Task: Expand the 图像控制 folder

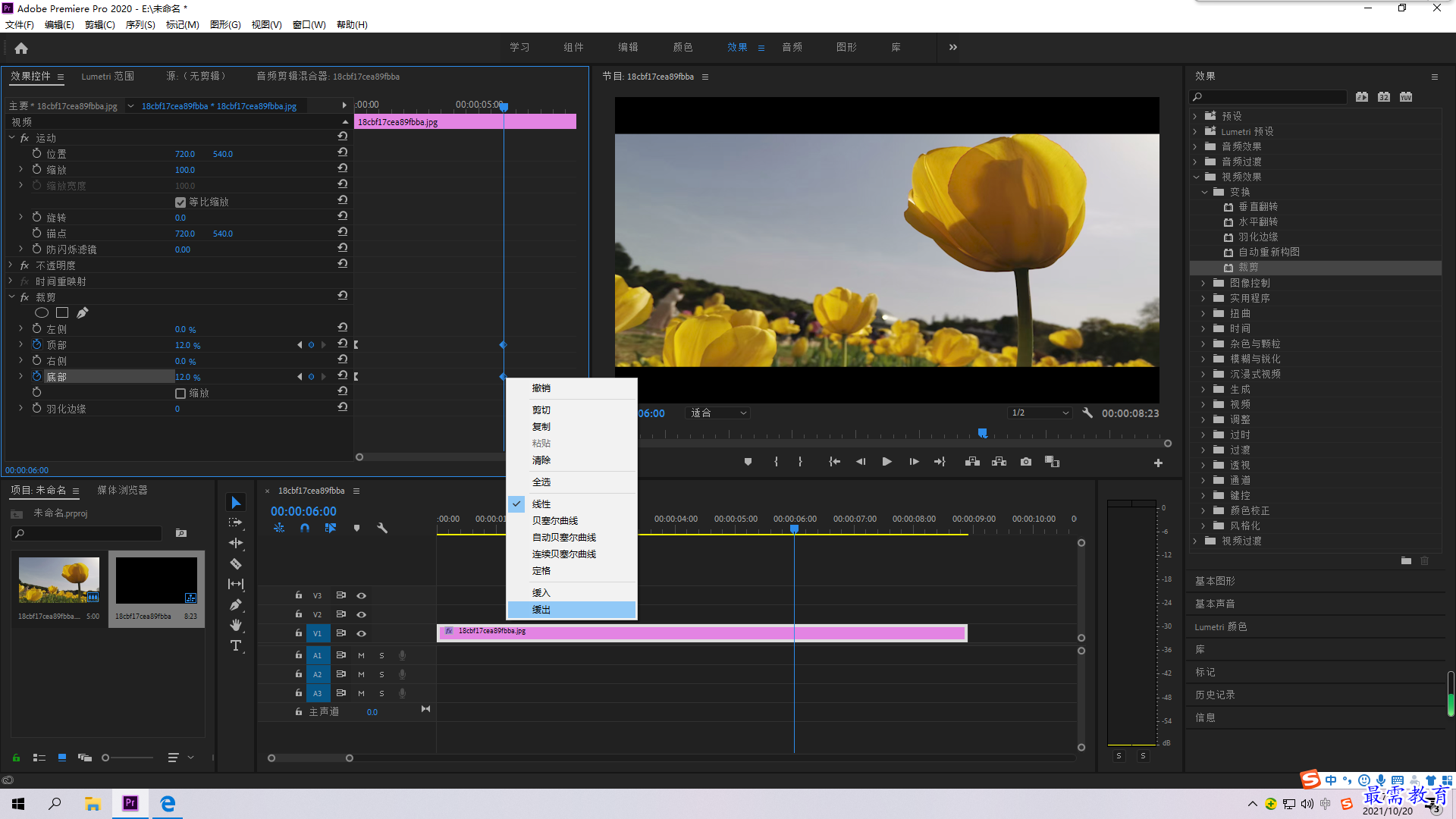Action: (x=1203, y=283)
